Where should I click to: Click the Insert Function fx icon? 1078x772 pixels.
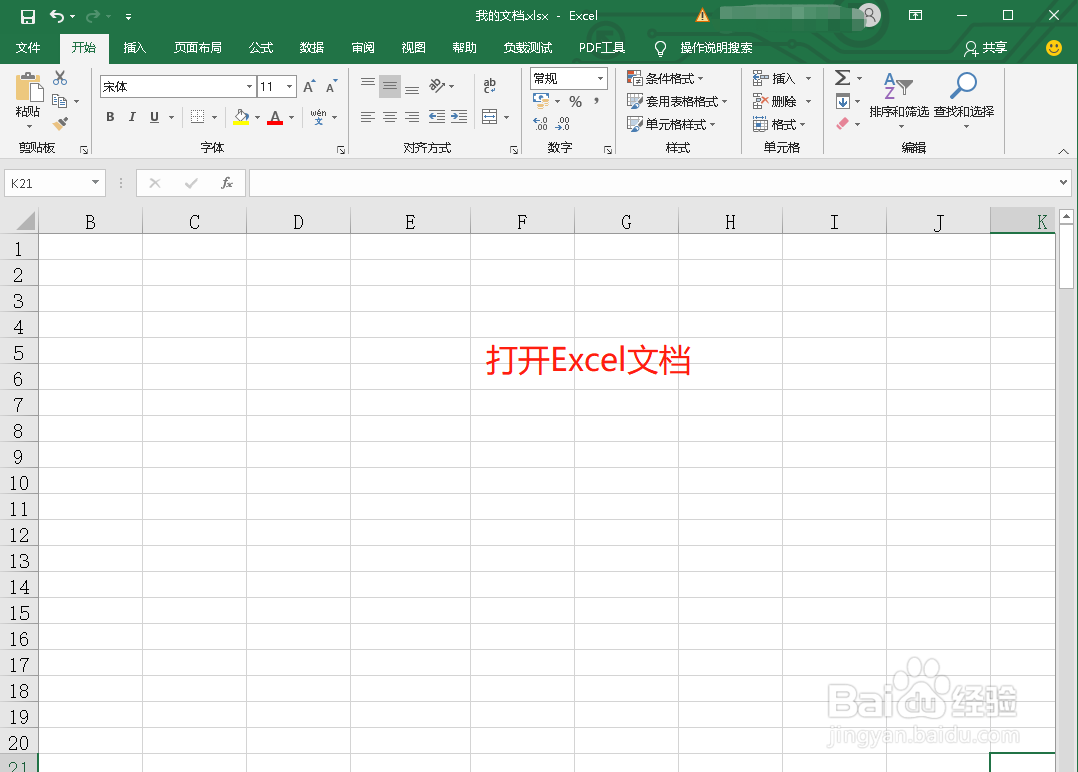pos(227,183)
